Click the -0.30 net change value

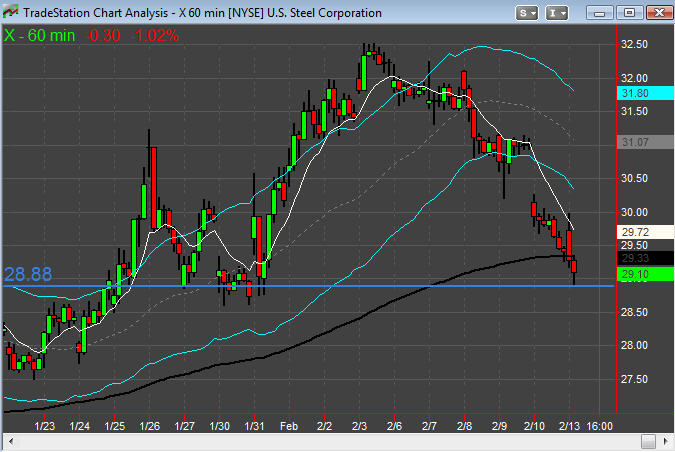click(x=102, y=35)
